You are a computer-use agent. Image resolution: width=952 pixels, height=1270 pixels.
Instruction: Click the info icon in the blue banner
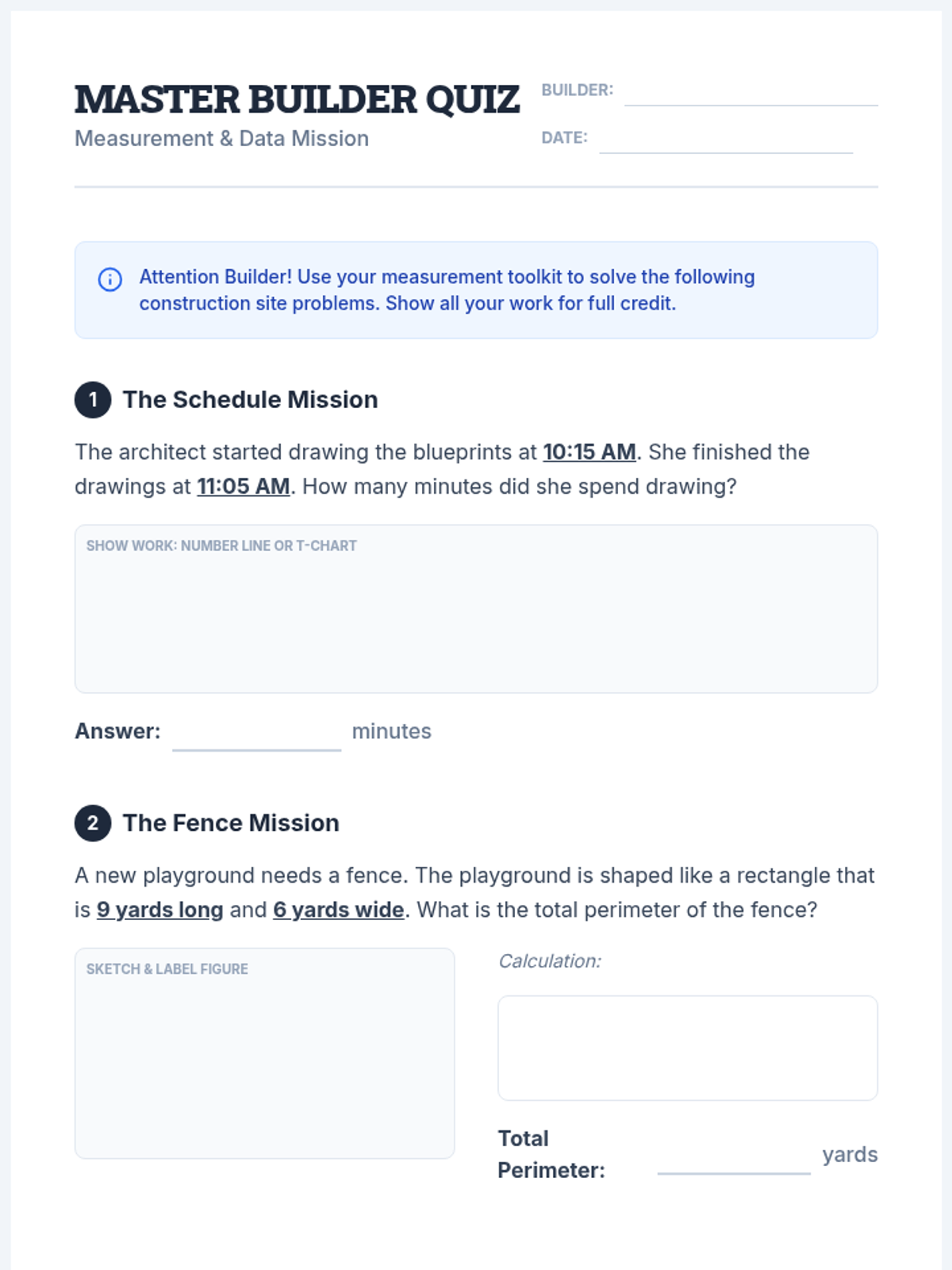coord(109,279)
